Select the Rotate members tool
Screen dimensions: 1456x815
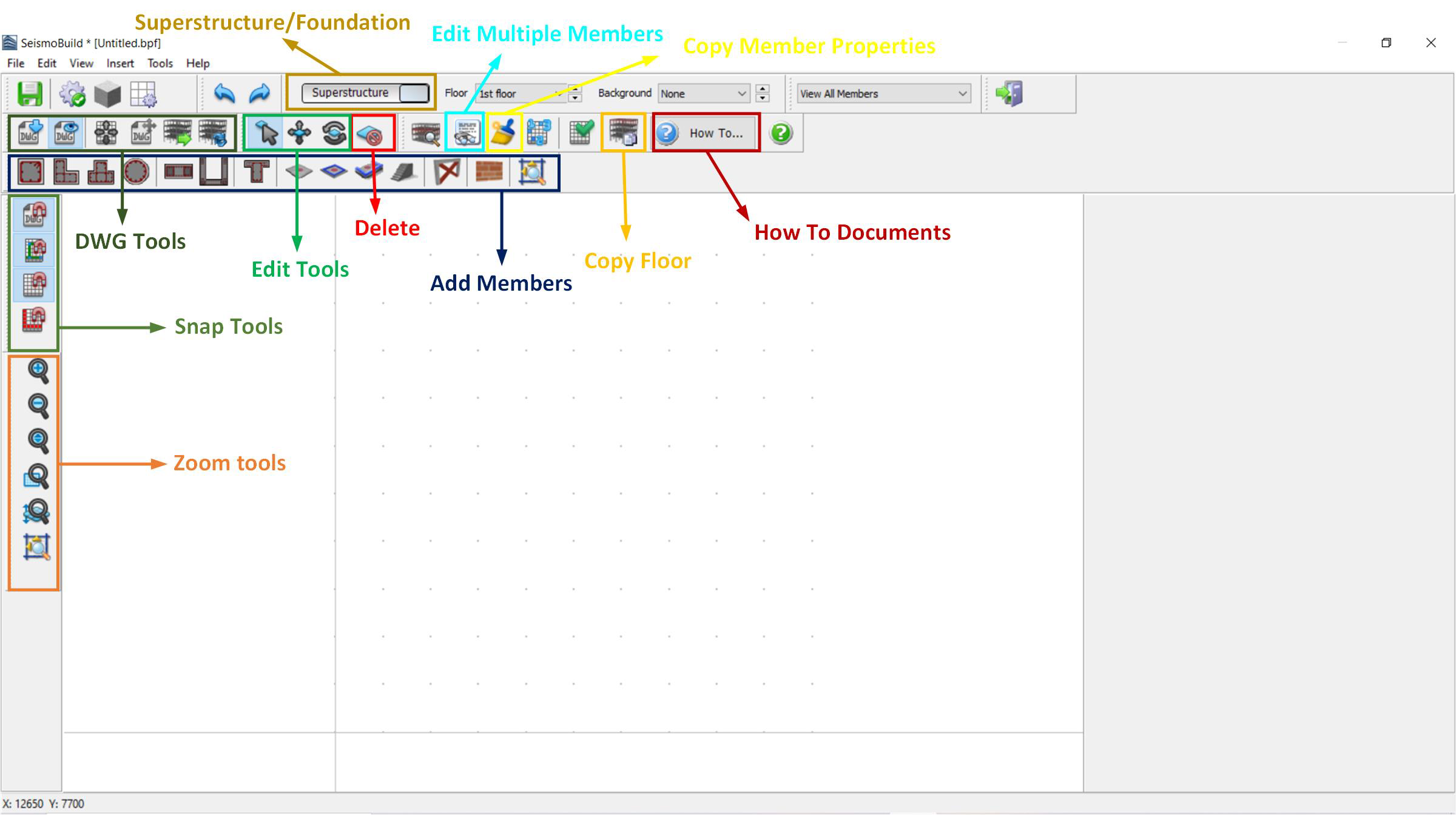(x=334, y=132)
